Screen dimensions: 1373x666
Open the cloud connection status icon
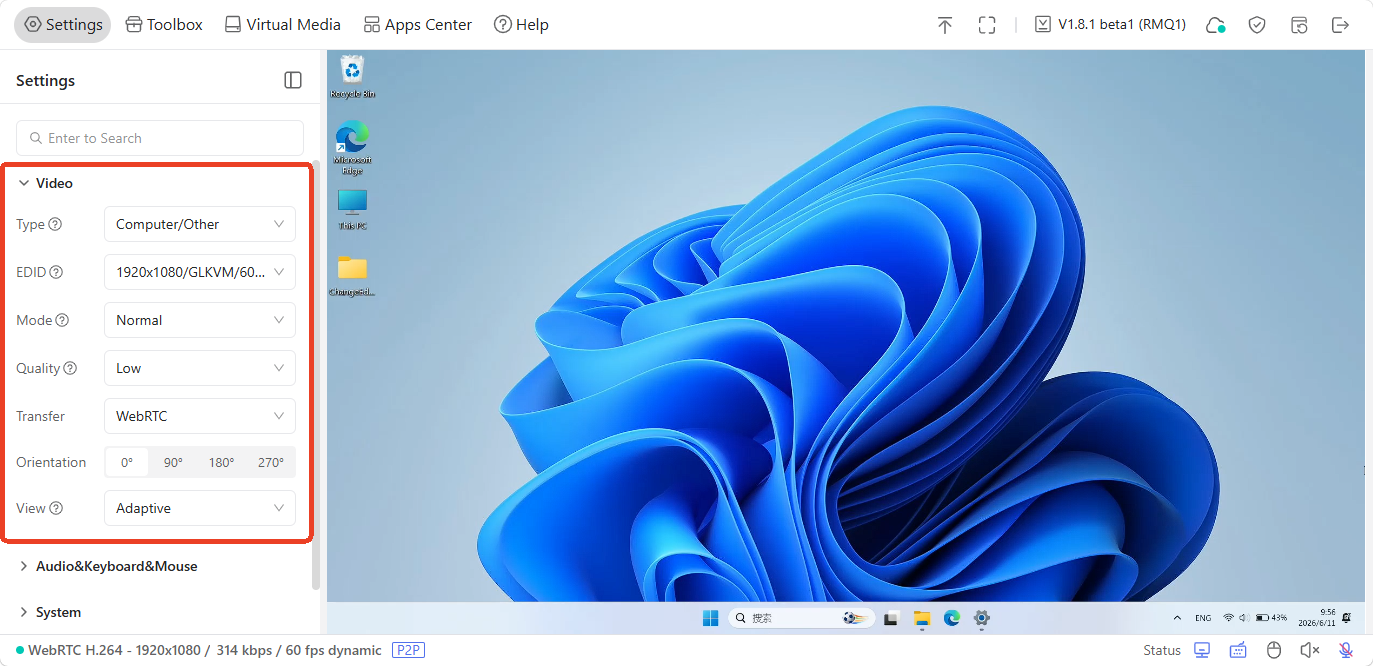(1215, 25)
